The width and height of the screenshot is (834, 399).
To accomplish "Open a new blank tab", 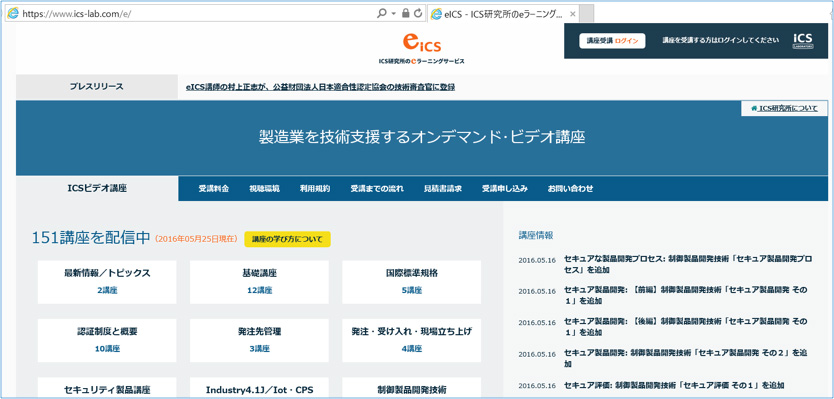I will (x=586, y=14).
